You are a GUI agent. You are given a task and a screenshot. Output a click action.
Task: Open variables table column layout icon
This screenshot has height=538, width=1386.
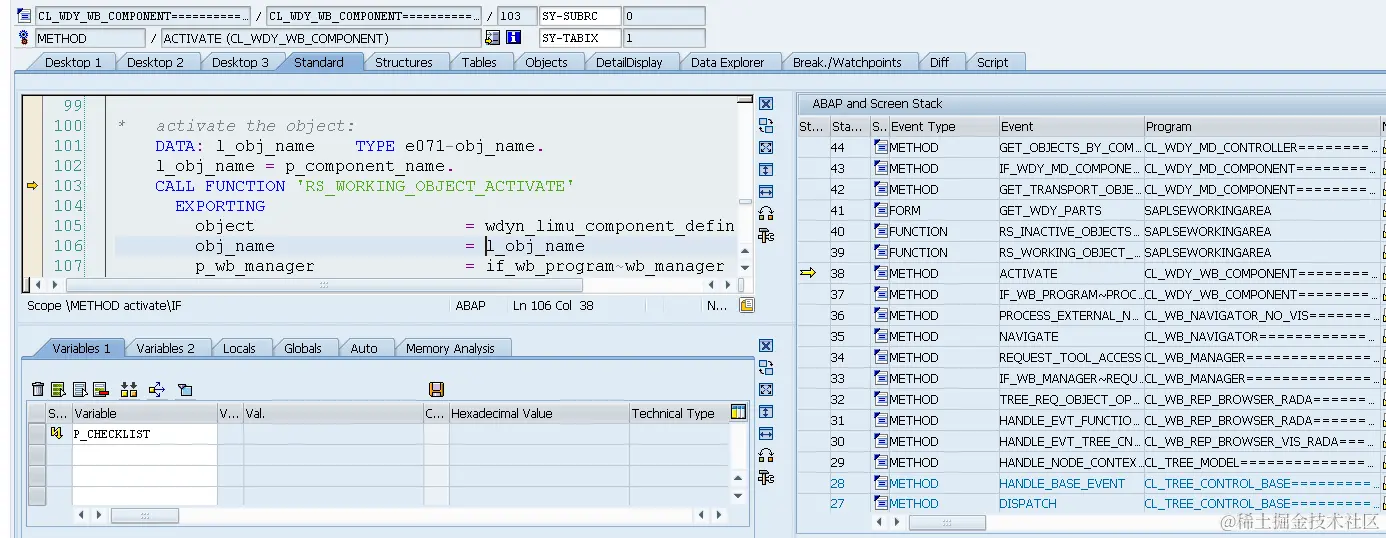point(738,412)
